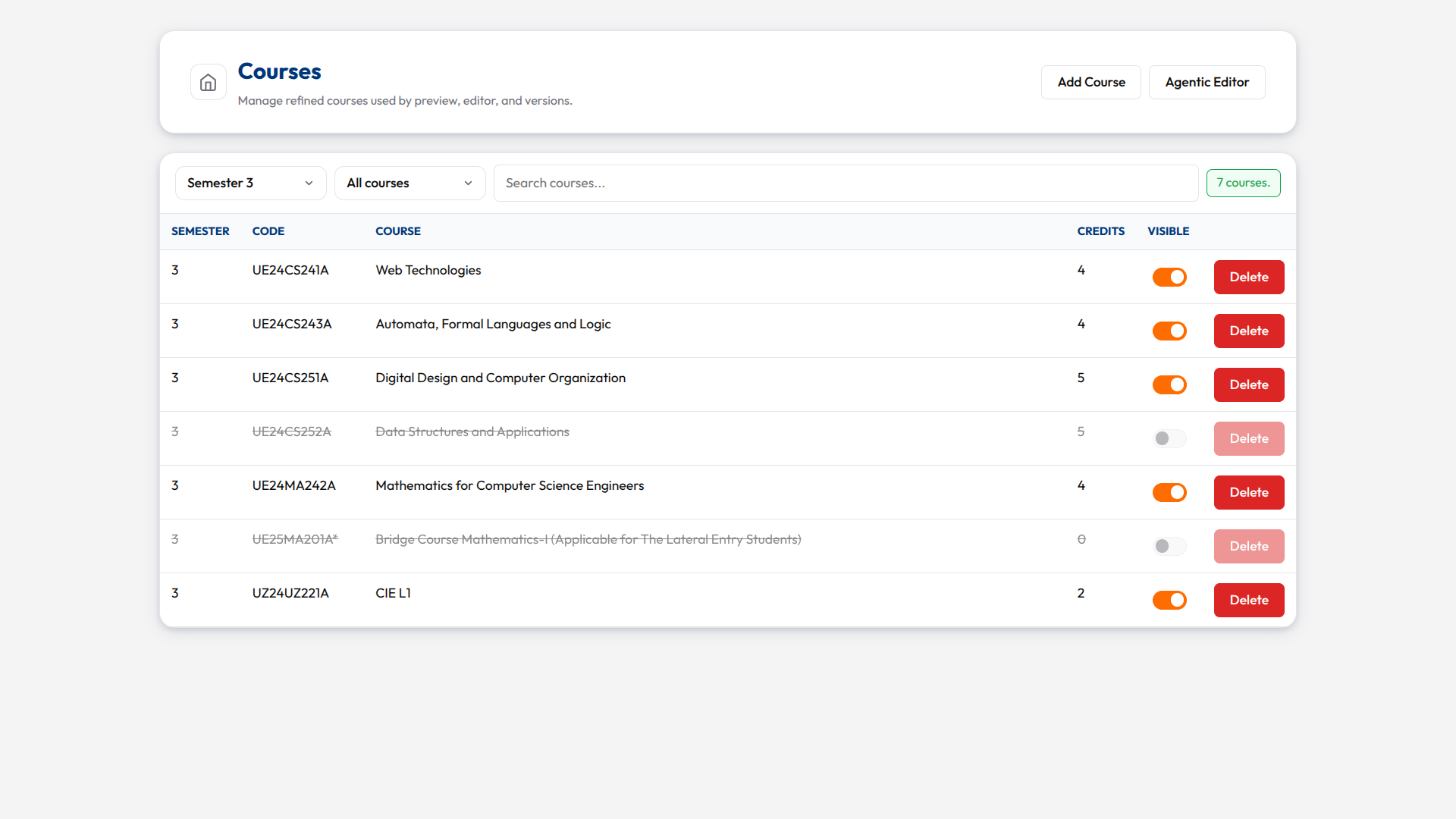Delete Digital Design and Computer Organization
The width and height of the screenshot is (1456, 819).
(1248, 384)
